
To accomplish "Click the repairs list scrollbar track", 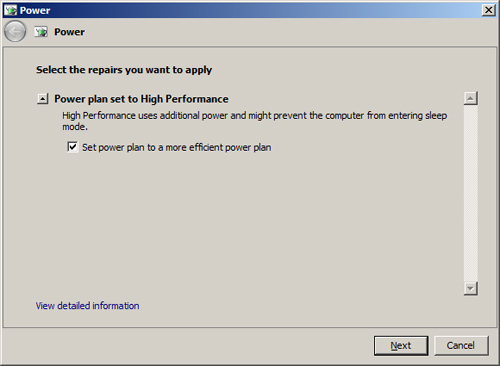I will click(x=470, y=193).
